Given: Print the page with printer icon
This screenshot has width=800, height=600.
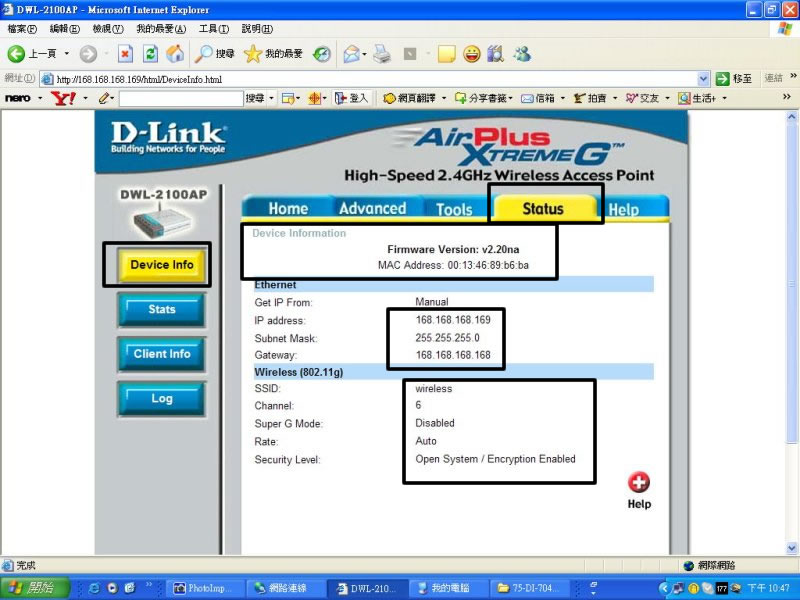Looking at the screenshot, I should [x=382, y=54].
